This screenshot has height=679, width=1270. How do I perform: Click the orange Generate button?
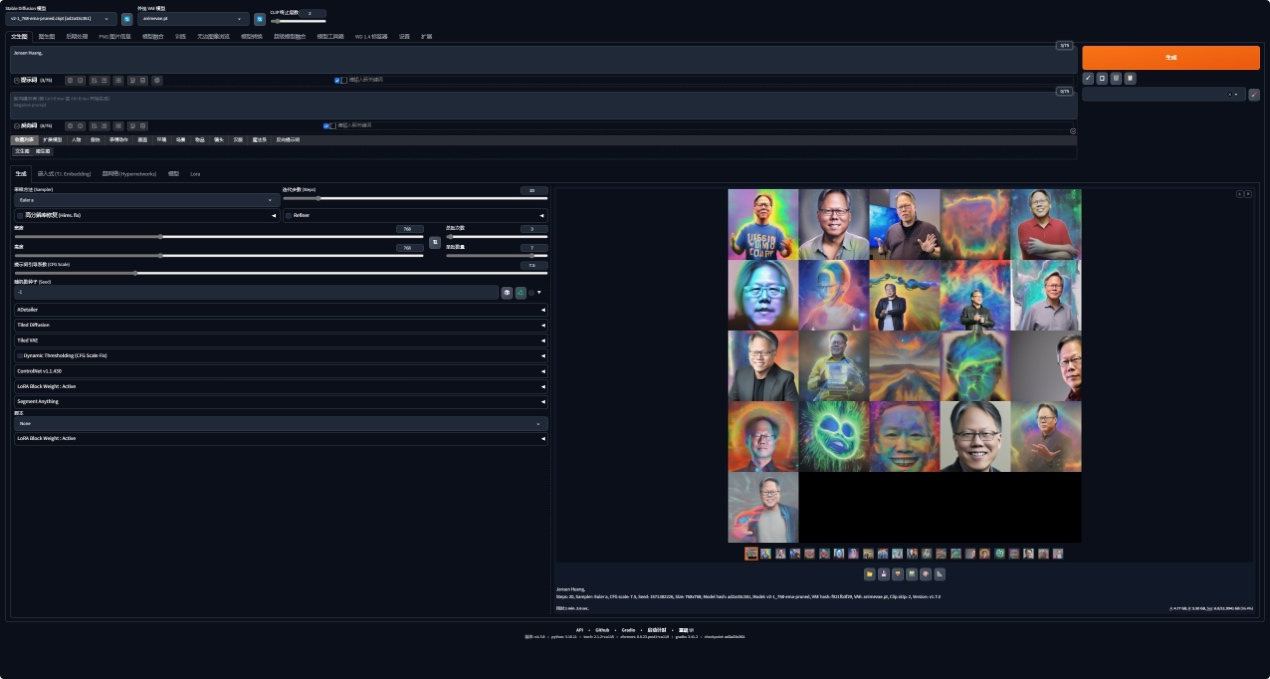[x=1170, y=58]
